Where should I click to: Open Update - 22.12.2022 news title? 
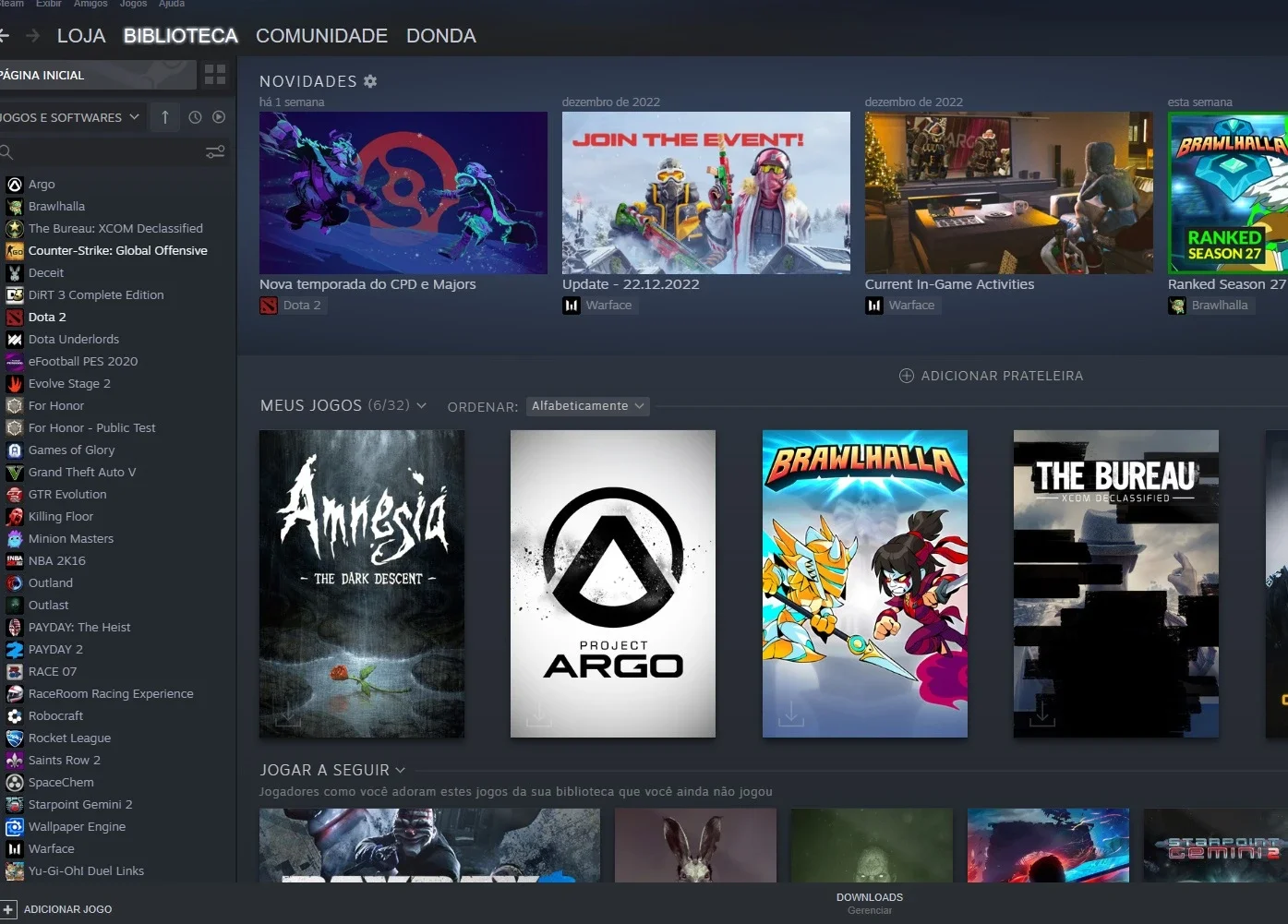(631, 284)
